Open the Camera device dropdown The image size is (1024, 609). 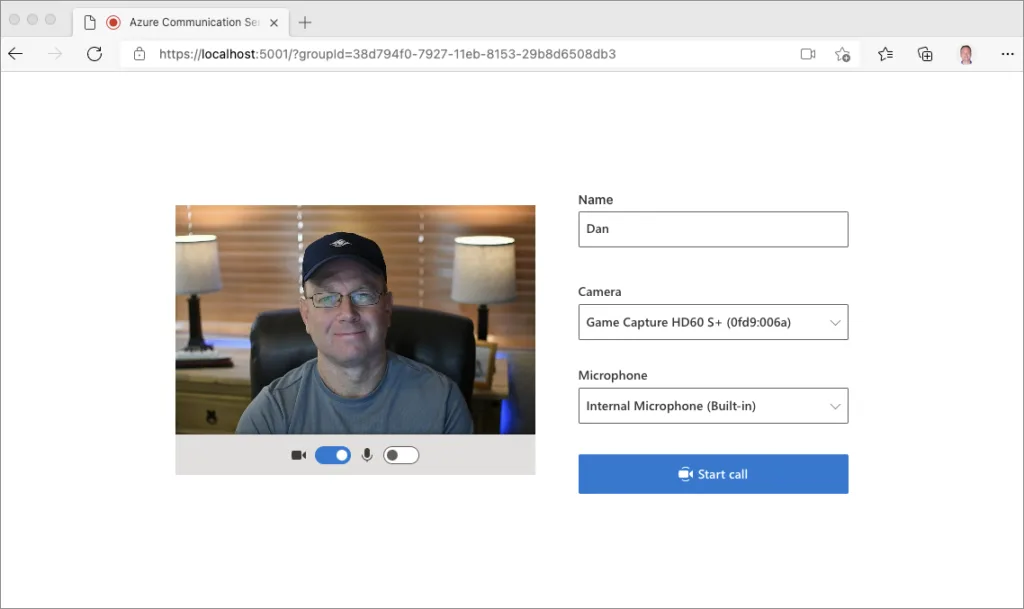tap(713, 322)
